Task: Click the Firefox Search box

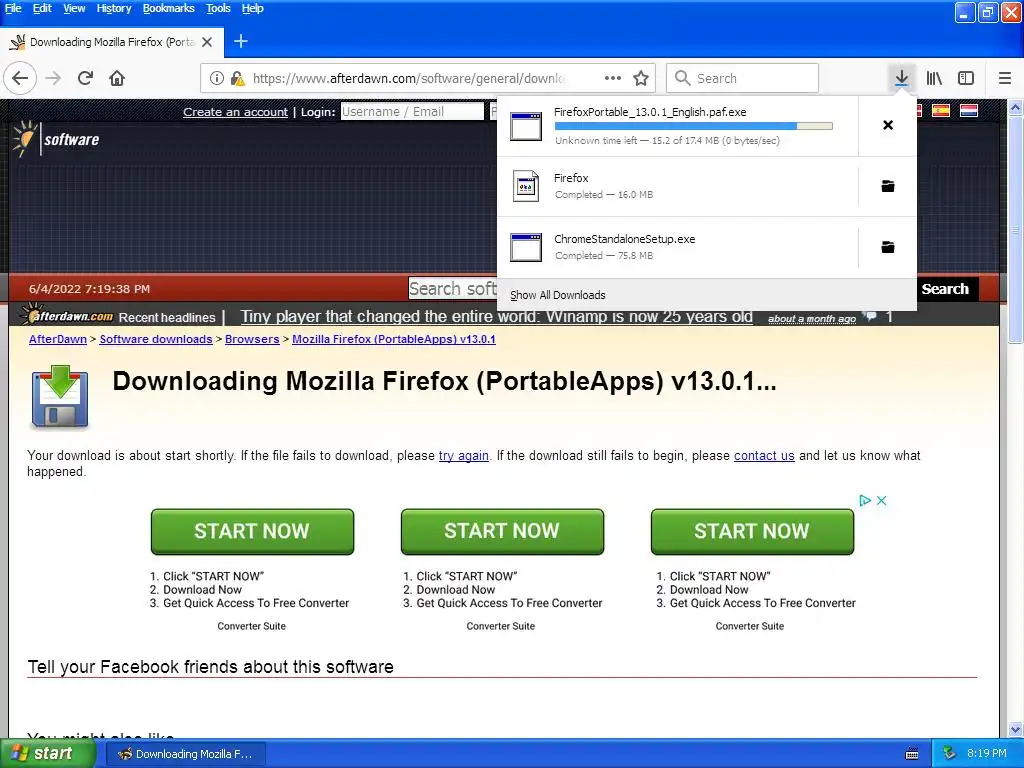Action: pos(743,78)
